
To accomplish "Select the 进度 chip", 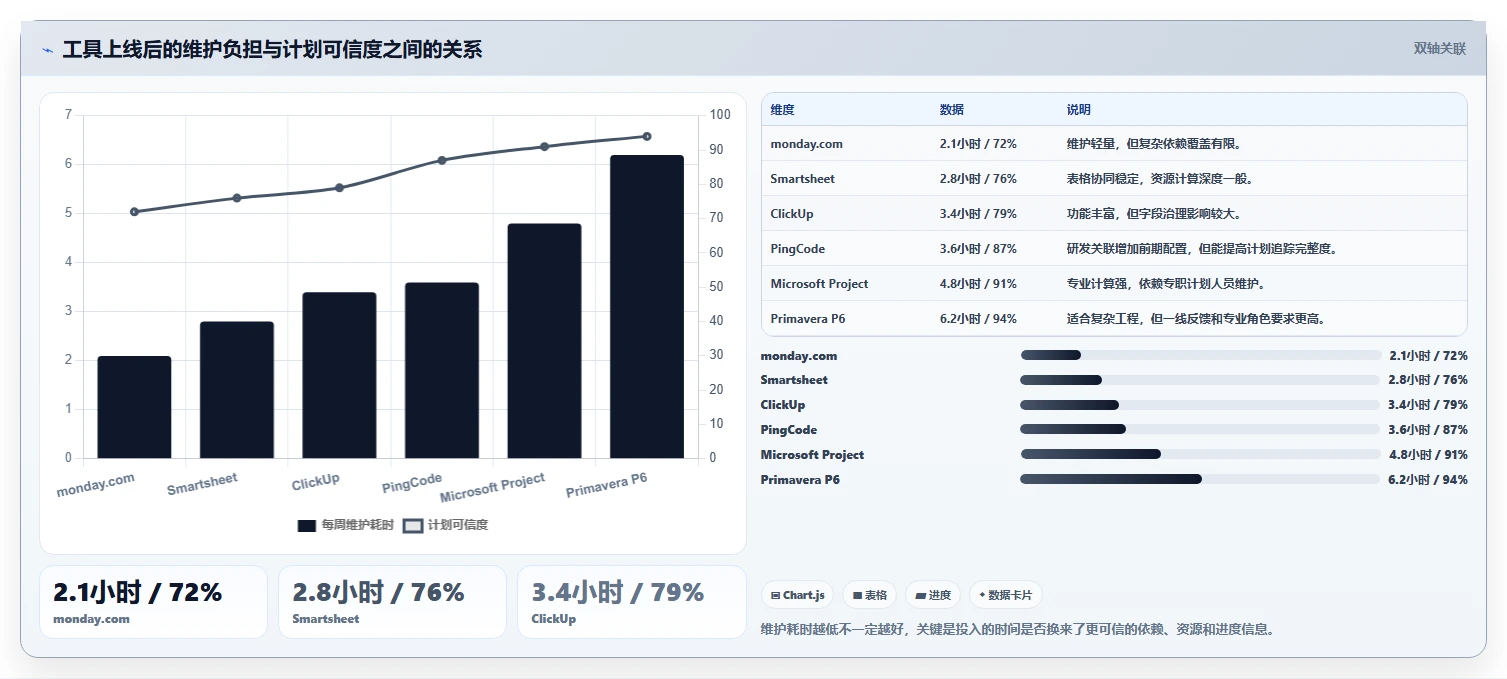I will click(x=933, y=595).
